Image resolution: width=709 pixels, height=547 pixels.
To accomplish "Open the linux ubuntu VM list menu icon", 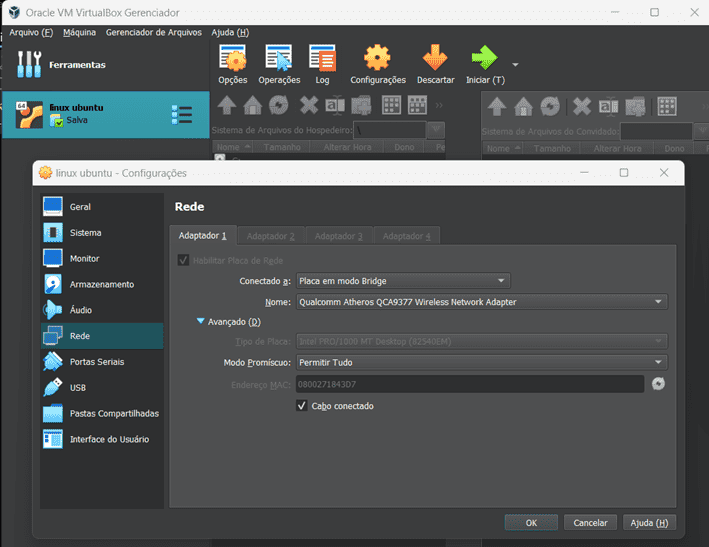I will 182,115.
